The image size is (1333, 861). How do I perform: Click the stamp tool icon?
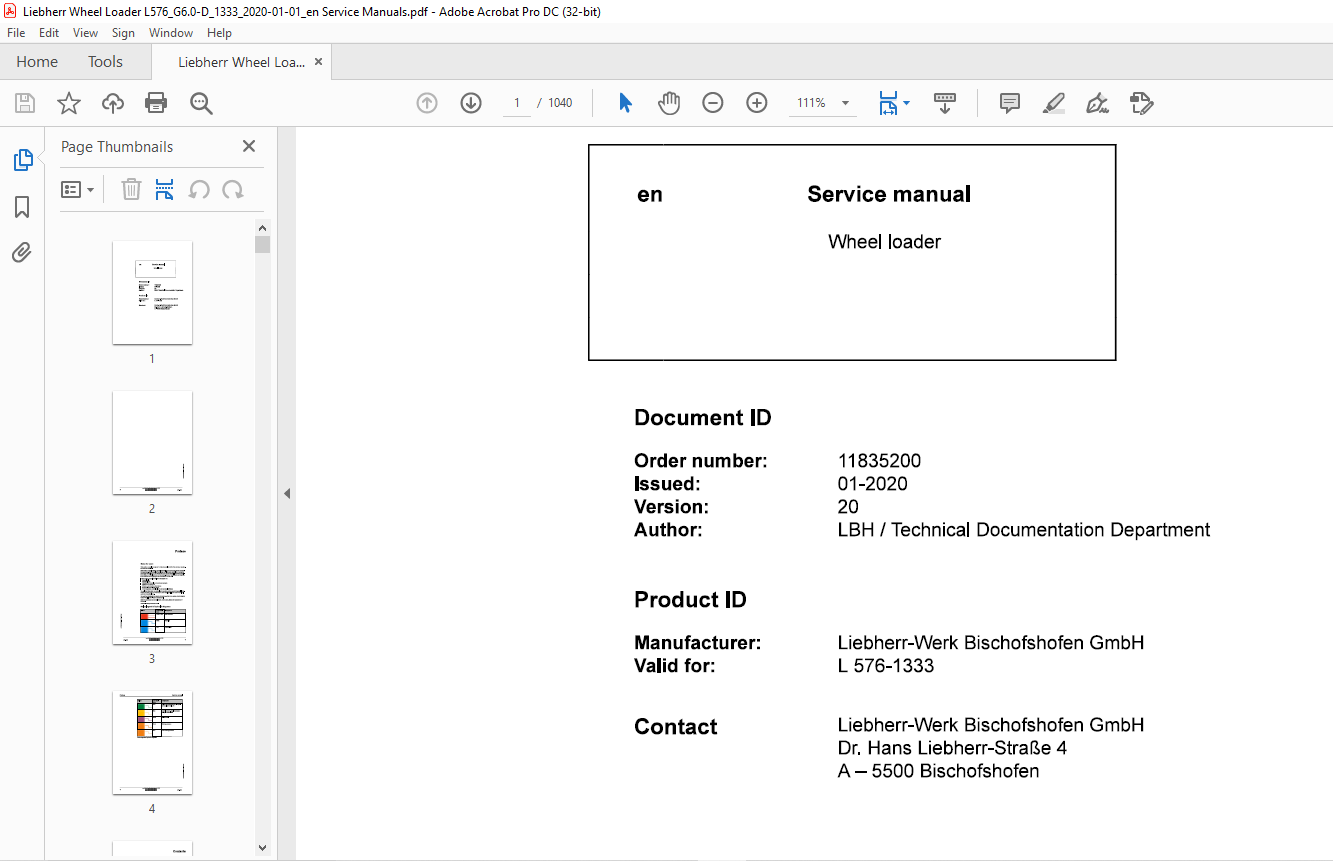(x=1141, y=103)
